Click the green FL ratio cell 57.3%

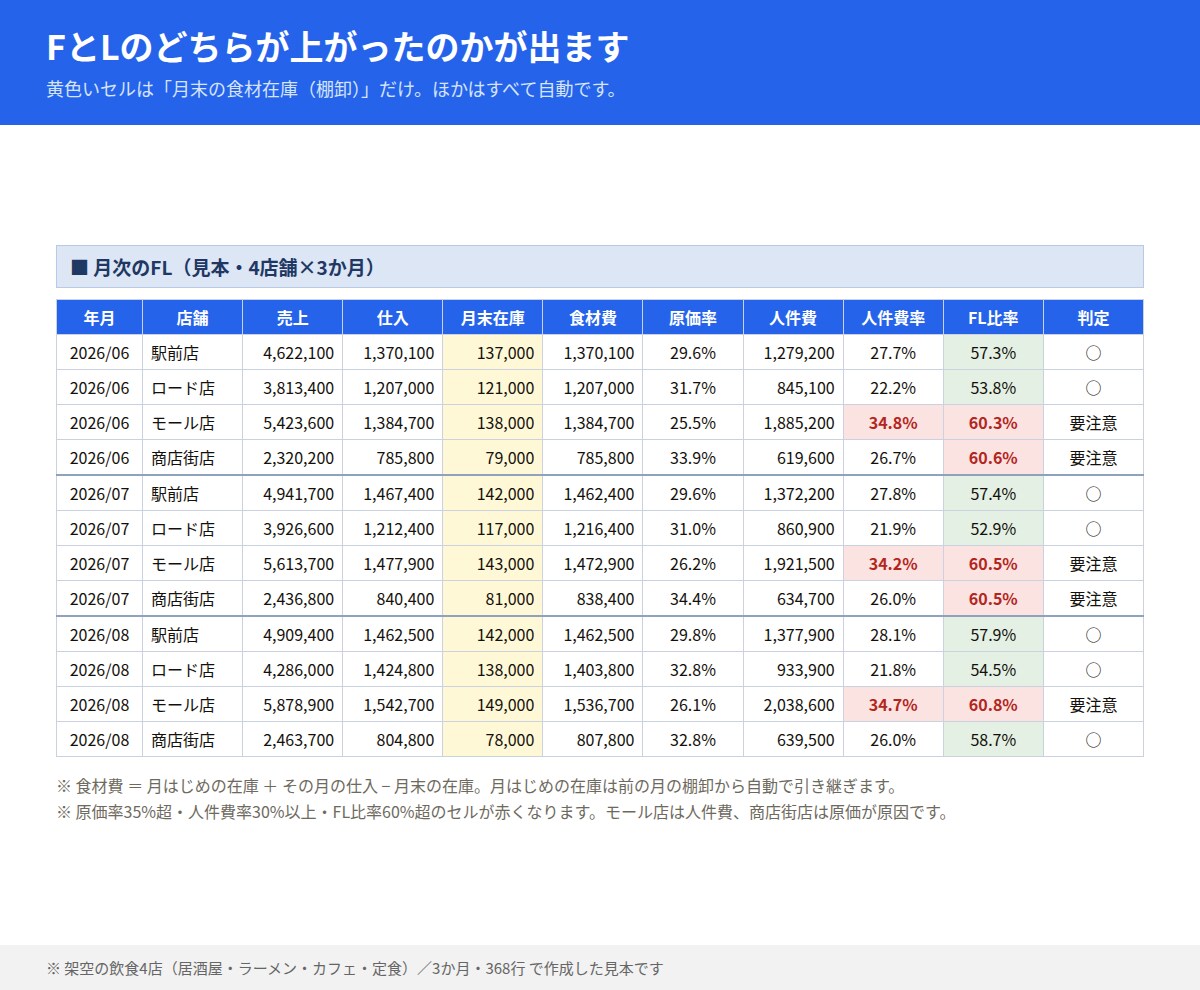pyautogui.click(x=993, y=353)
